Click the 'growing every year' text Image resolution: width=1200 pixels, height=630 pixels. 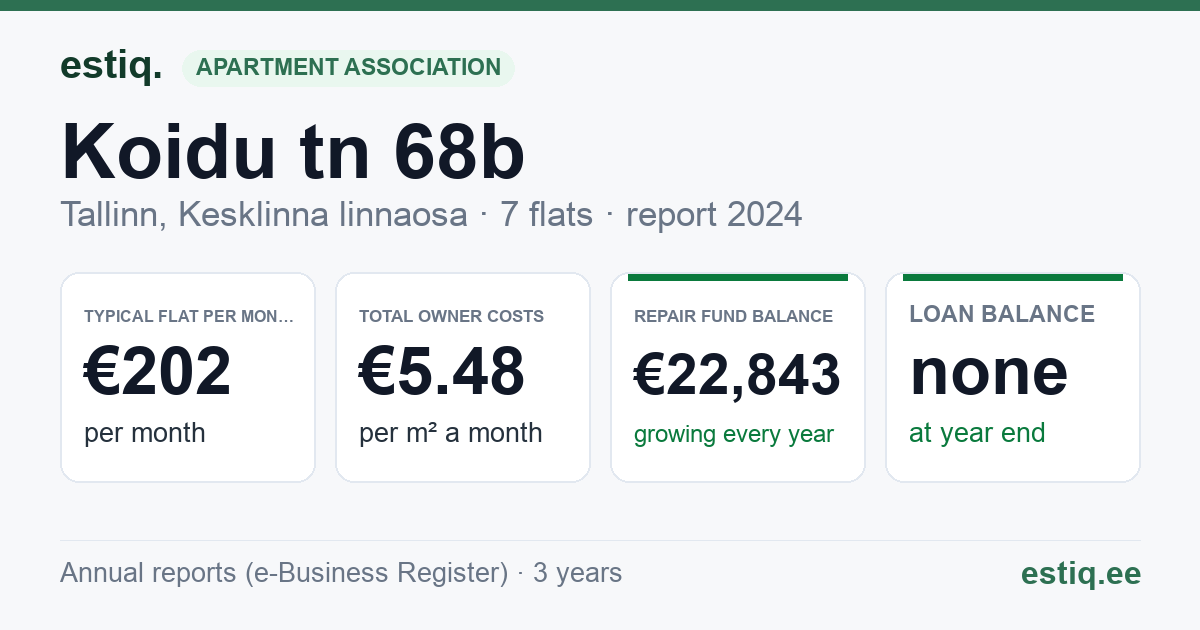(x=734, y=435)
